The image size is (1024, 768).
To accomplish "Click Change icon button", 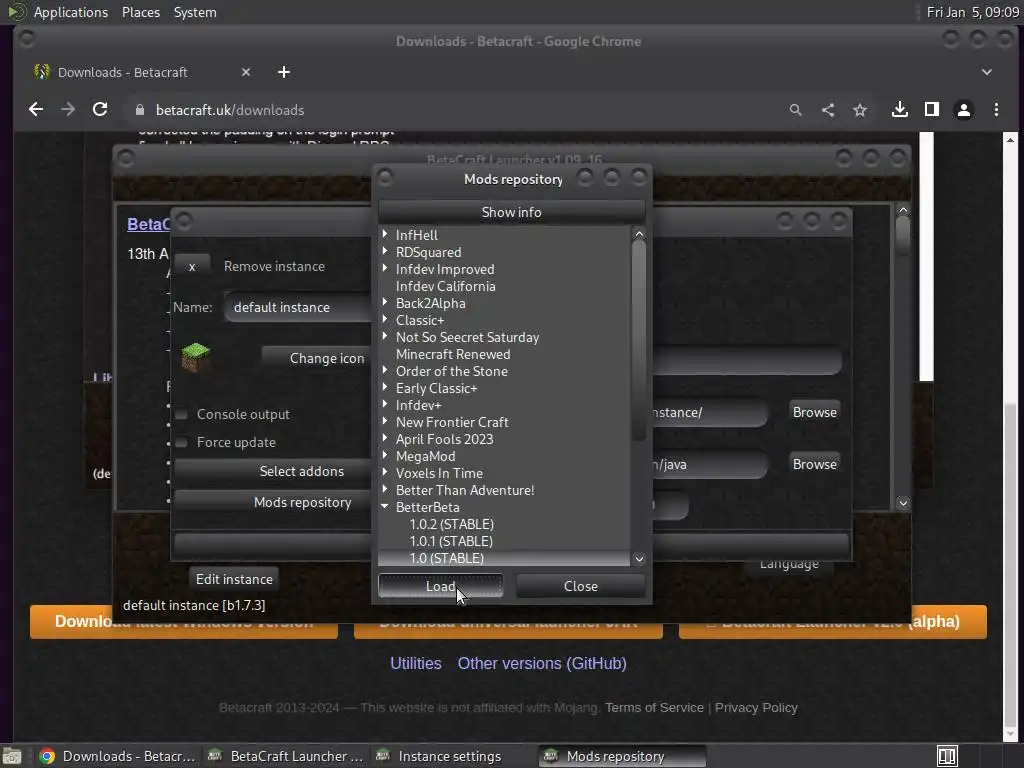I will (317, 358).
